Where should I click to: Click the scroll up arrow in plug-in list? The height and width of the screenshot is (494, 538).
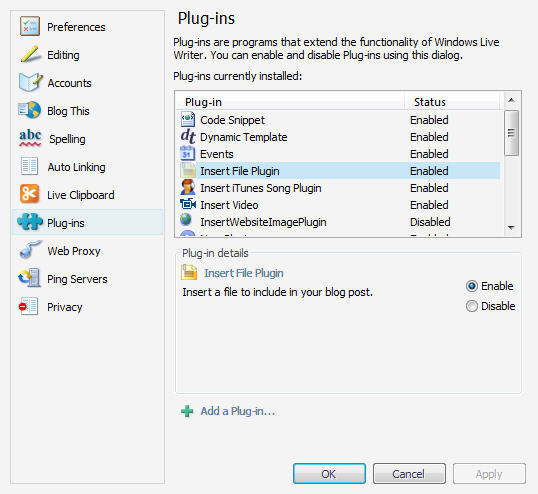511,100
